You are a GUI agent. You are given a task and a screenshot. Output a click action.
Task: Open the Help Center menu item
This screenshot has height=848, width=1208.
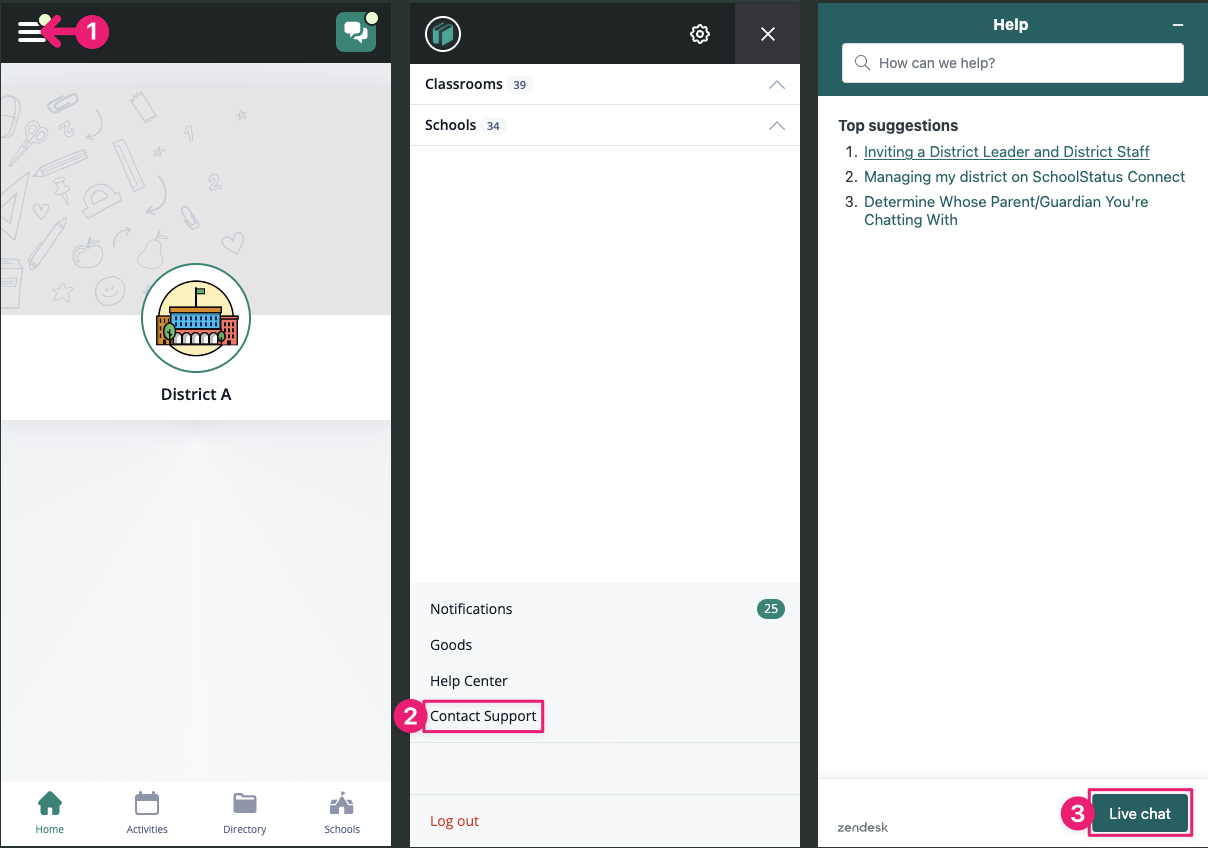[x=469, y=681]
